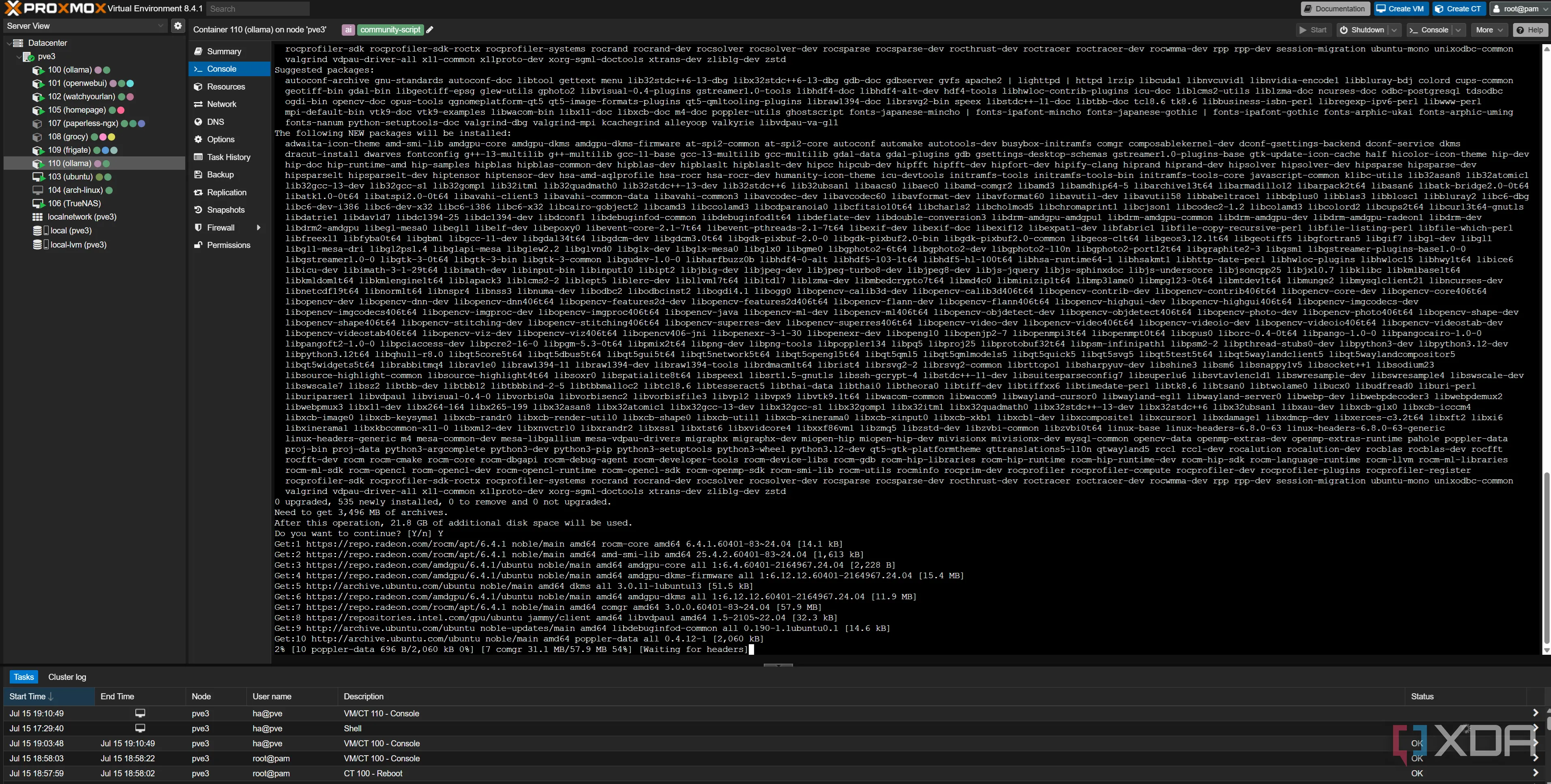Click the Firewall shield icon

pyautogui.click(x=198, y=227)
